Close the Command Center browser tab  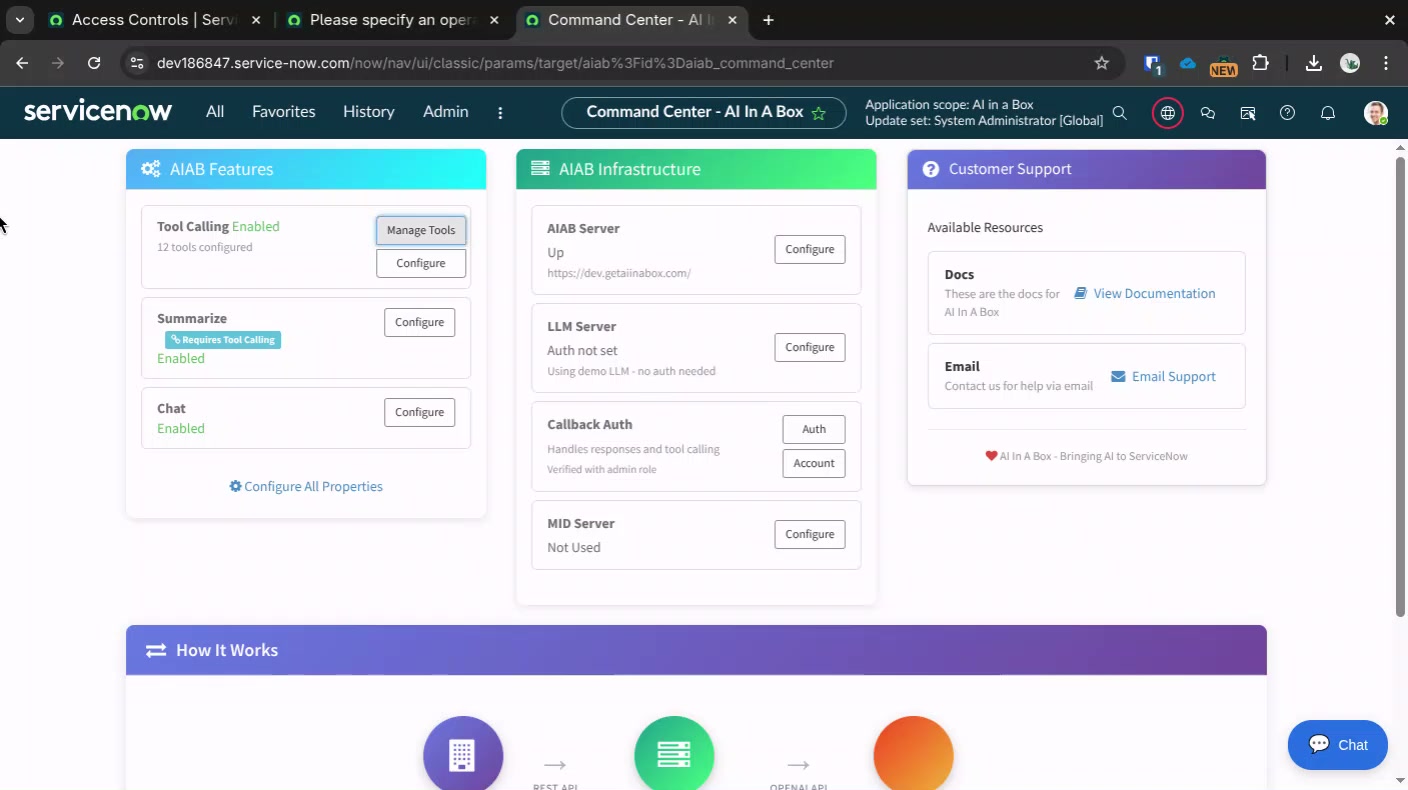tap(731, 20)
